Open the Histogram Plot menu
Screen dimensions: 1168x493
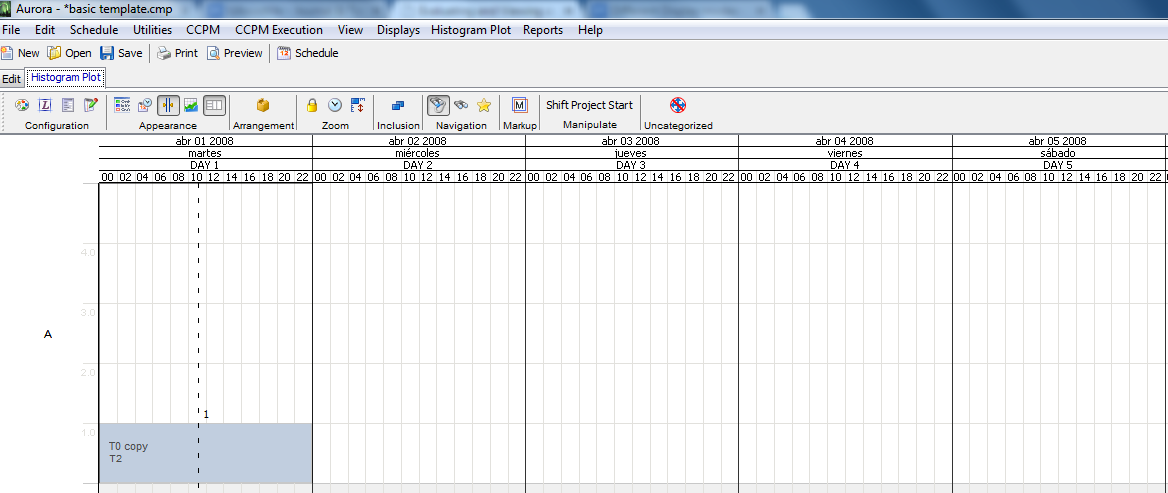tap(470, 30)
